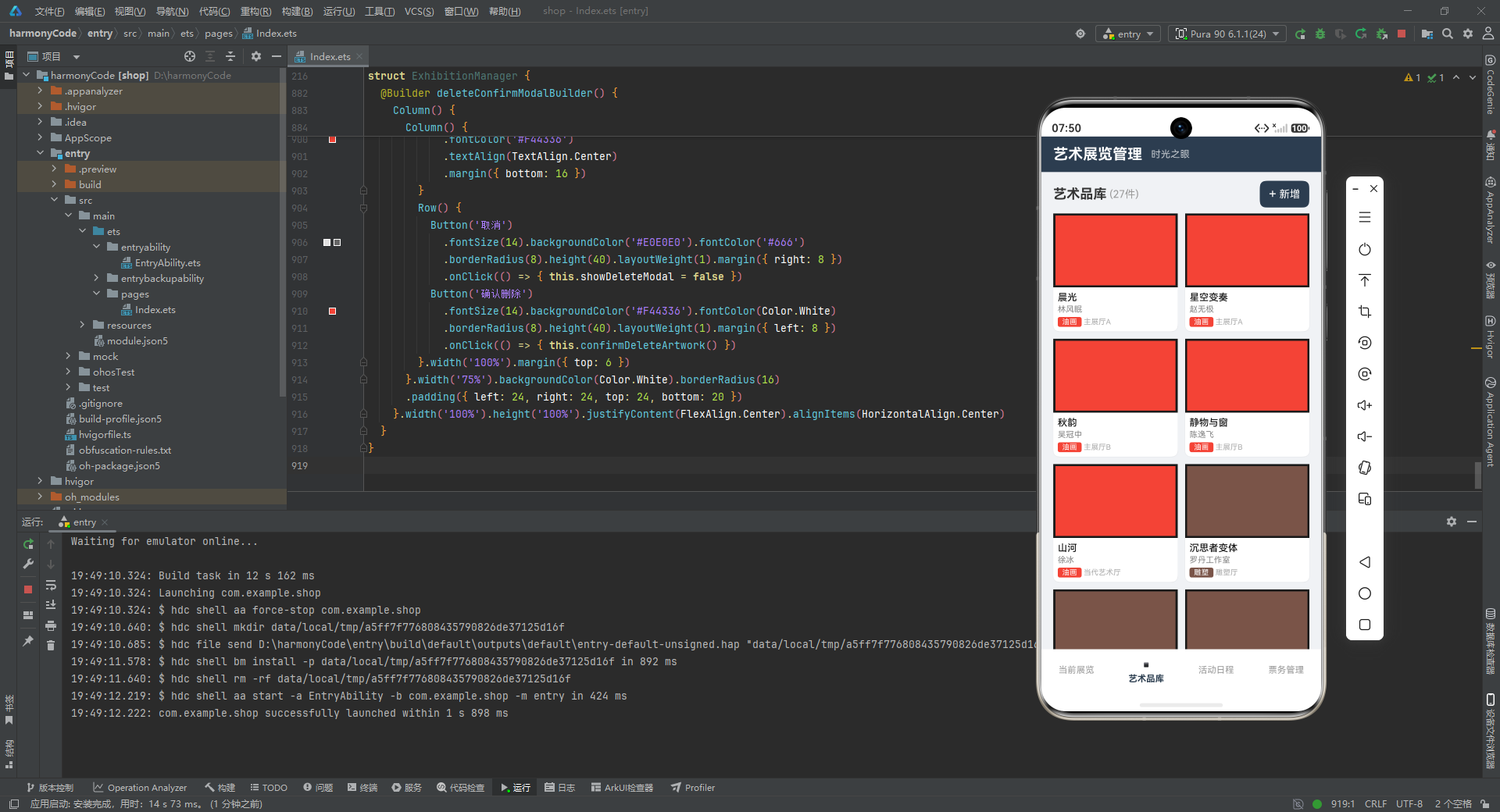Clear the Run console with trash icon

pos(51,645)
